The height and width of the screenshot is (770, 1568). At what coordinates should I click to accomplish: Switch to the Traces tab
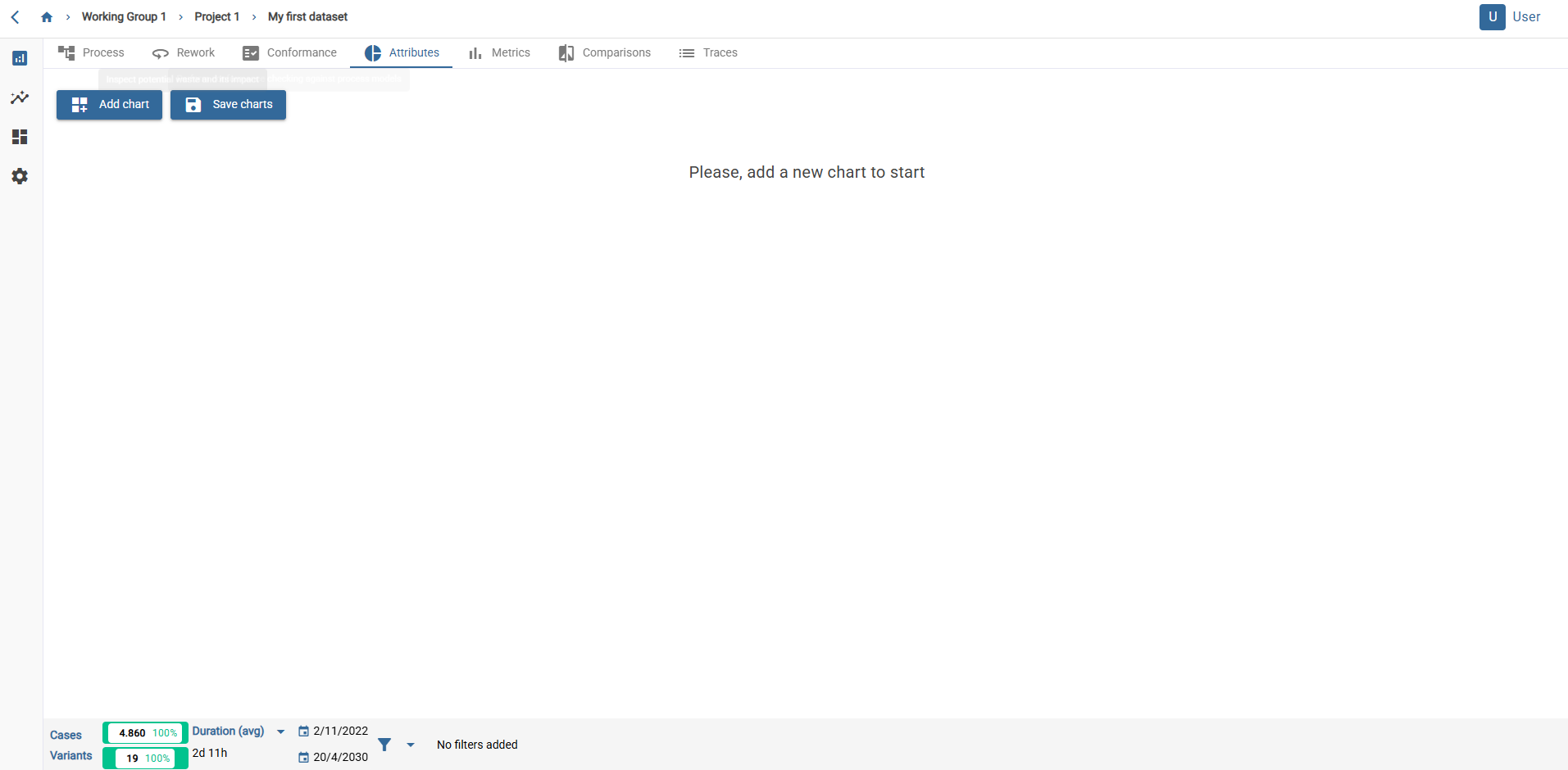coord(708,53)
